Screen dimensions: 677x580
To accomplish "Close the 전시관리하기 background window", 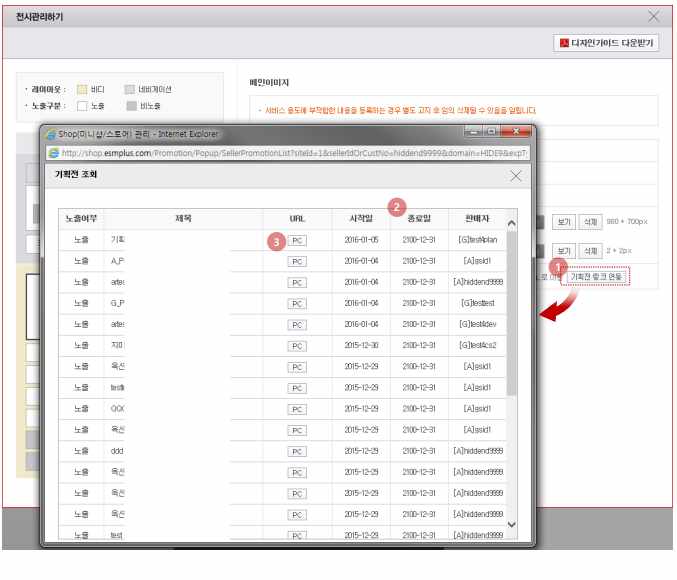I will pos(654,17).
